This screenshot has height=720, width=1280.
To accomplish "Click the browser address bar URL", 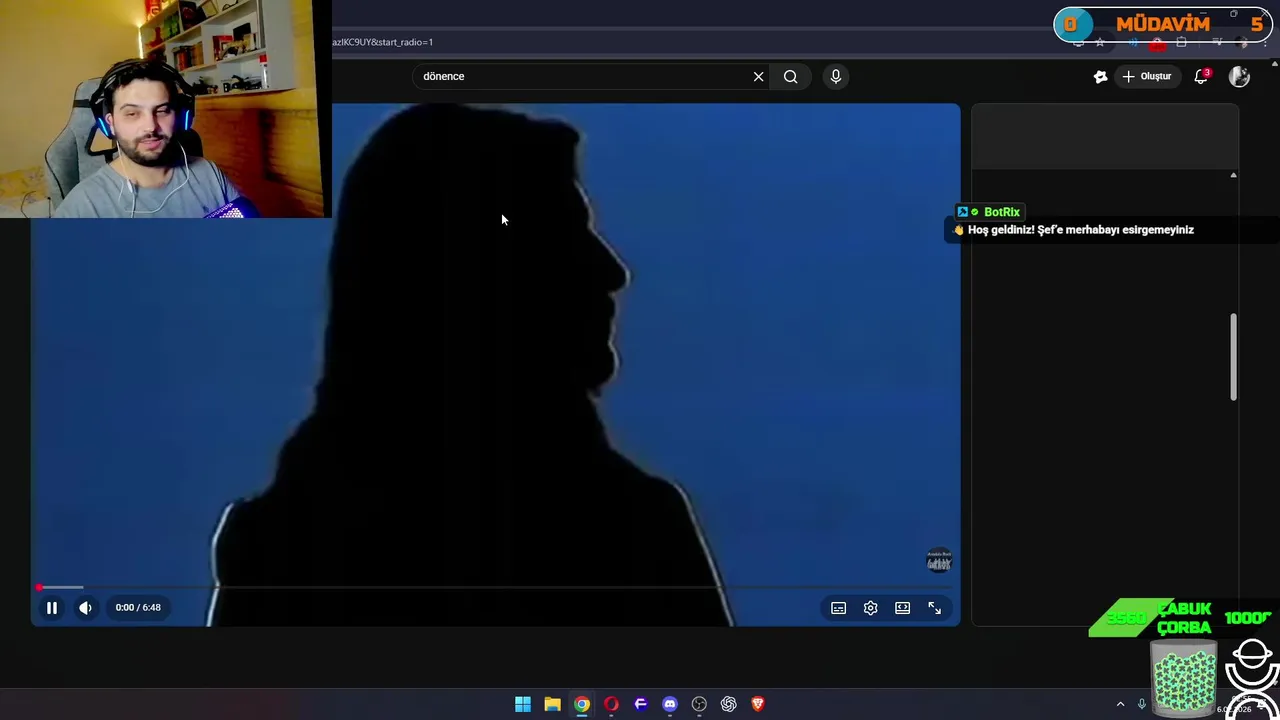I will pos(383,42).
